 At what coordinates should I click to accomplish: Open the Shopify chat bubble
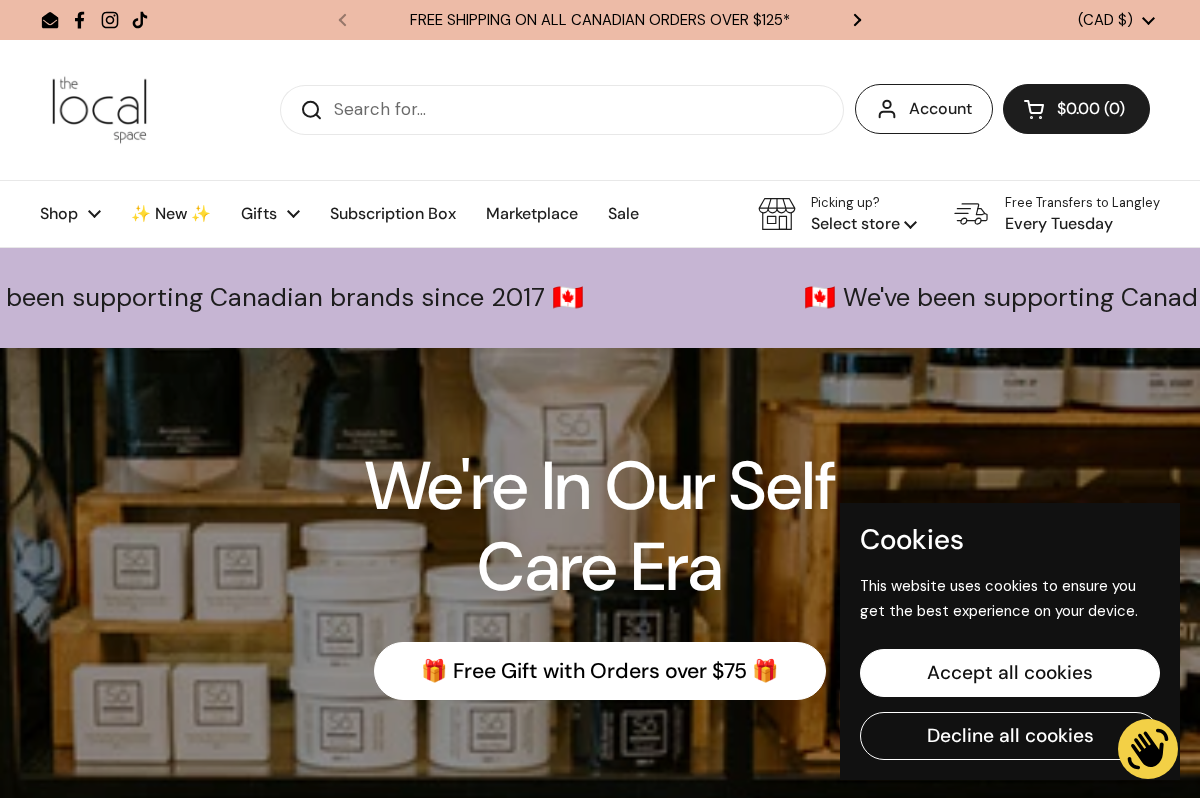[1147, 749]
